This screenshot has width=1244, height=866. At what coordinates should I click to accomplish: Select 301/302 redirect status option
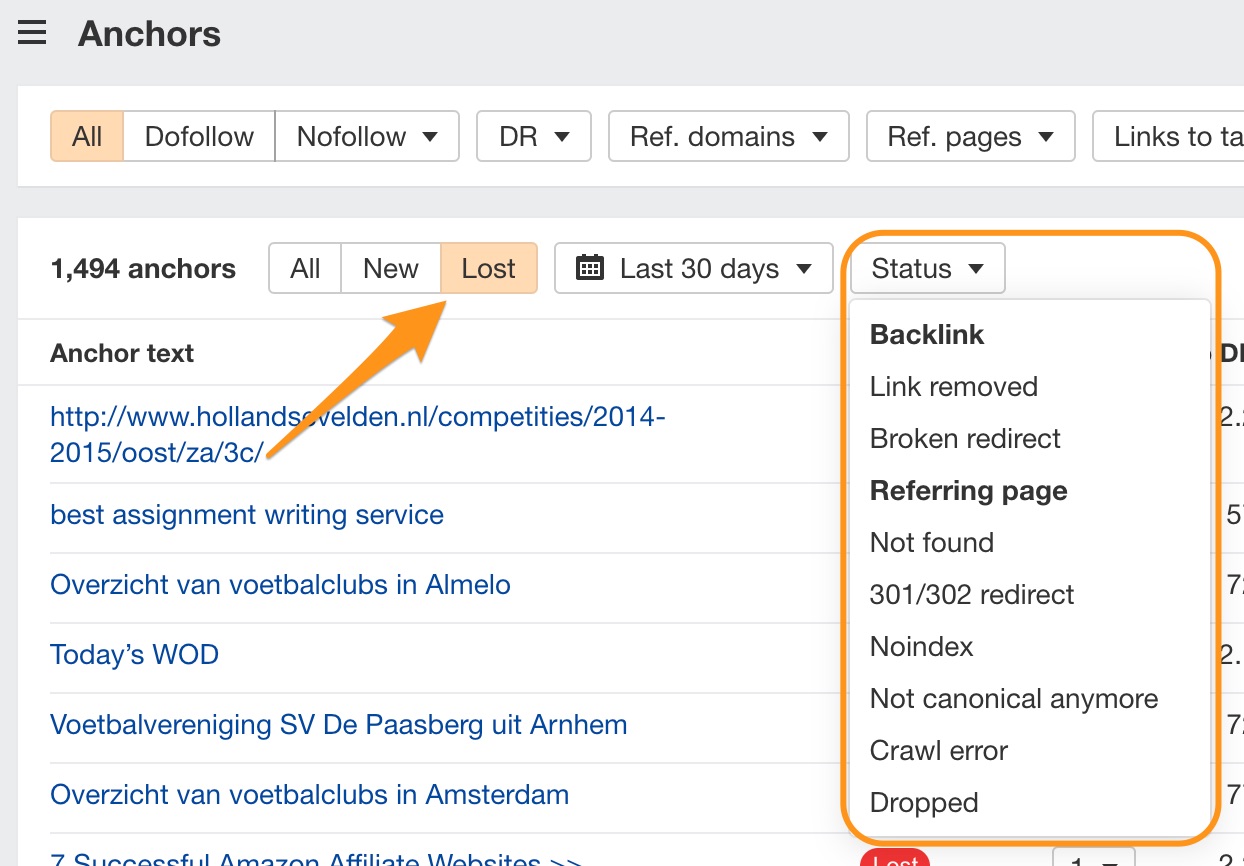(x=972, y=595)
